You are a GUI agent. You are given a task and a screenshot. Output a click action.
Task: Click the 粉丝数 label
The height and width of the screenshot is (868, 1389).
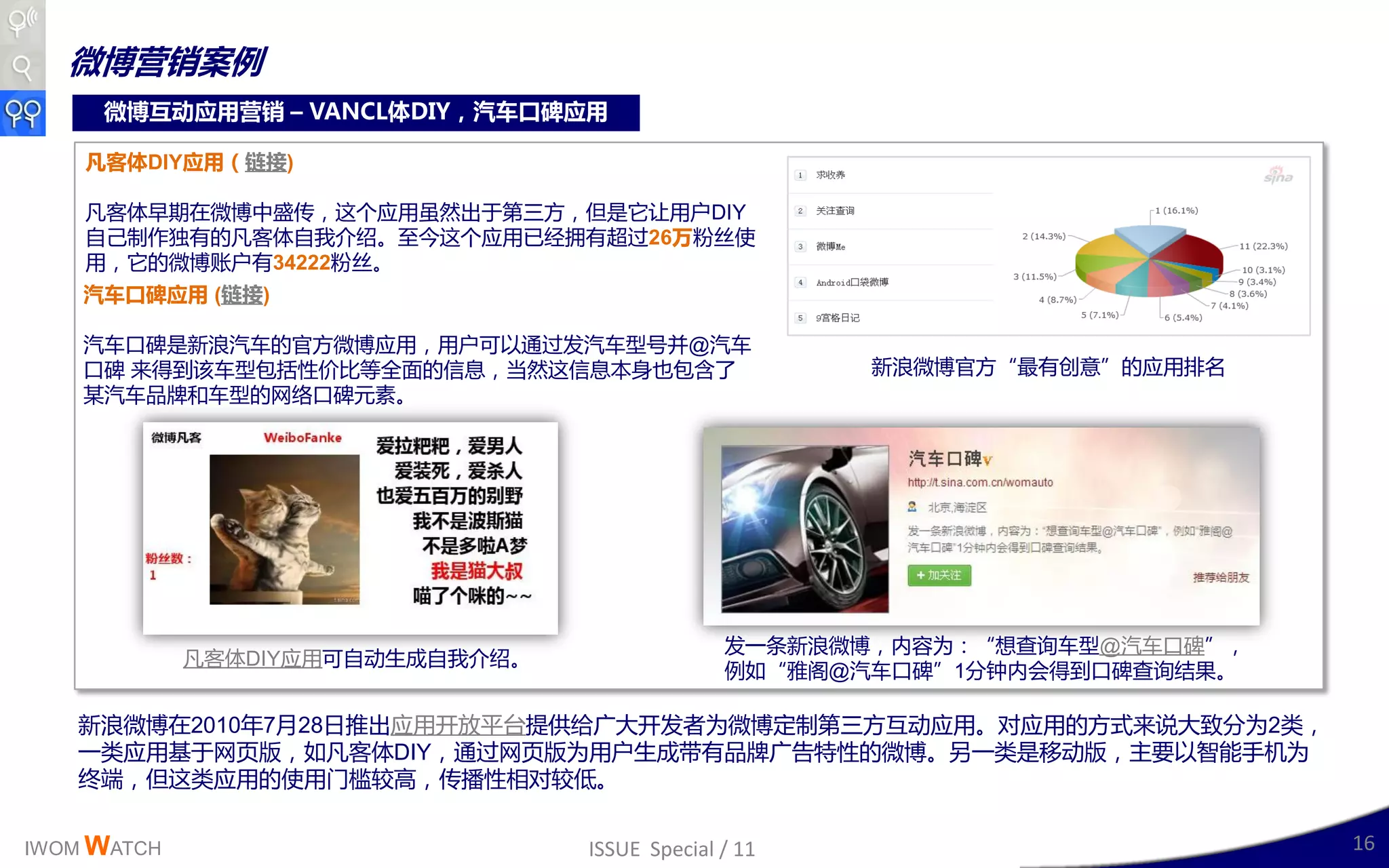pos(169,559)
